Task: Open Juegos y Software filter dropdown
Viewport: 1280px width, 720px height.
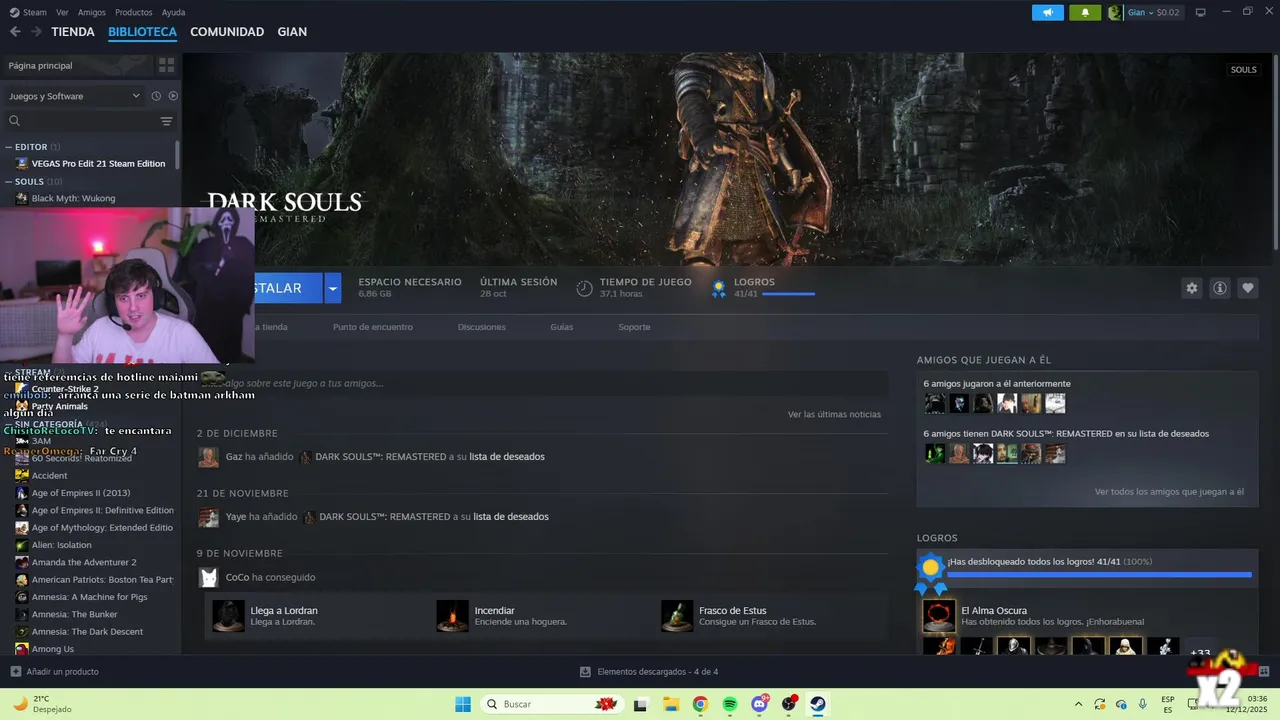Action: pos(74,96)
